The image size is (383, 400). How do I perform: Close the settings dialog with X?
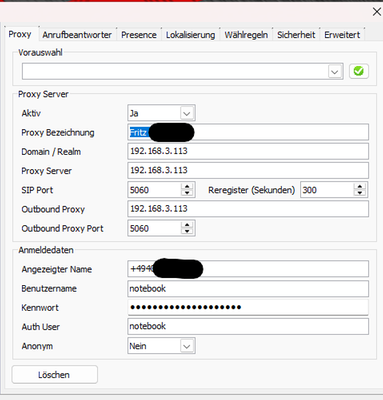[x=377, y=12]
